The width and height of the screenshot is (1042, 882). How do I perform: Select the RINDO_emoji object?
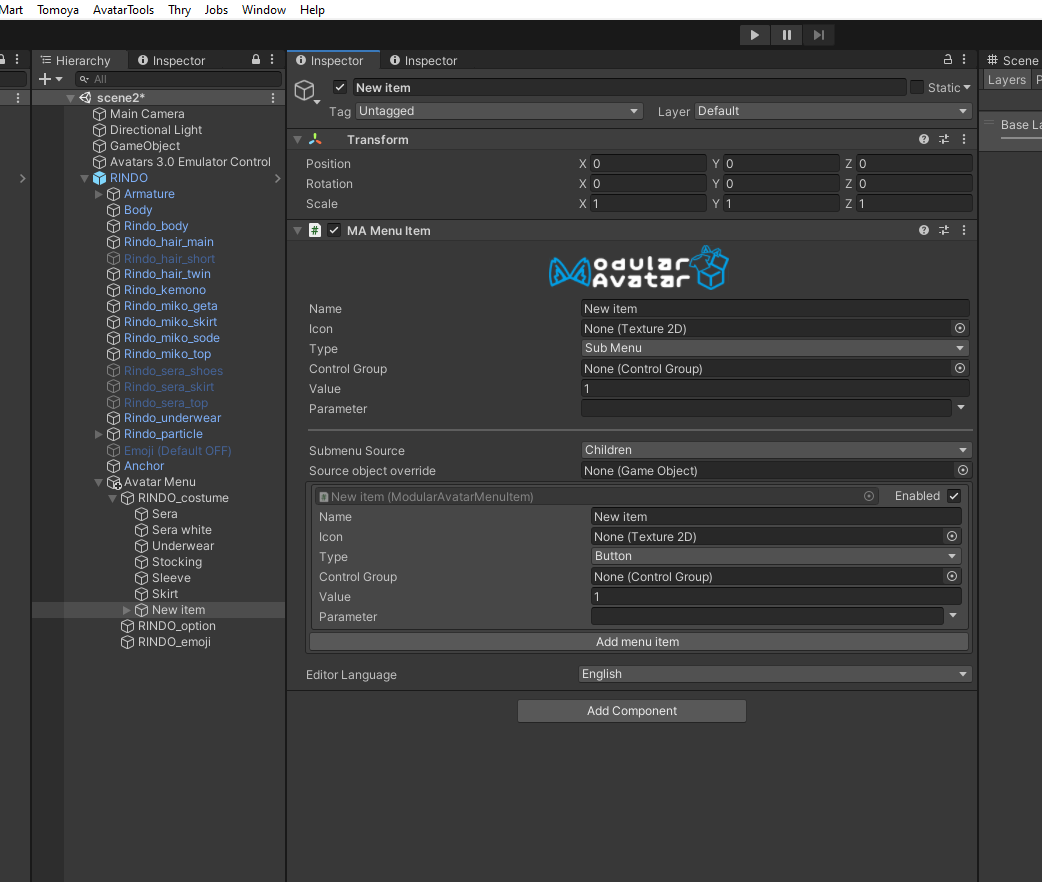[174, 642]
